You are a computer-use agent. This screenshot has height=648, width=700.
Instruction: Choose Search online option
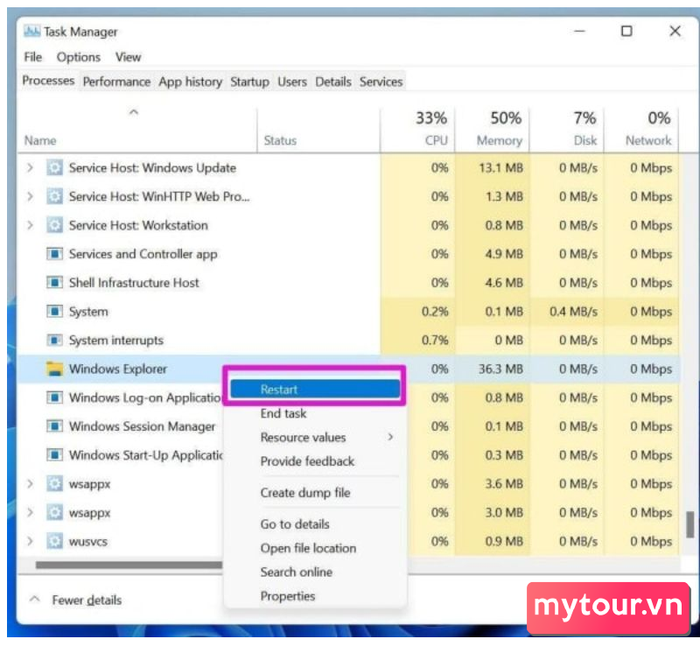click(x=296, y=572)
